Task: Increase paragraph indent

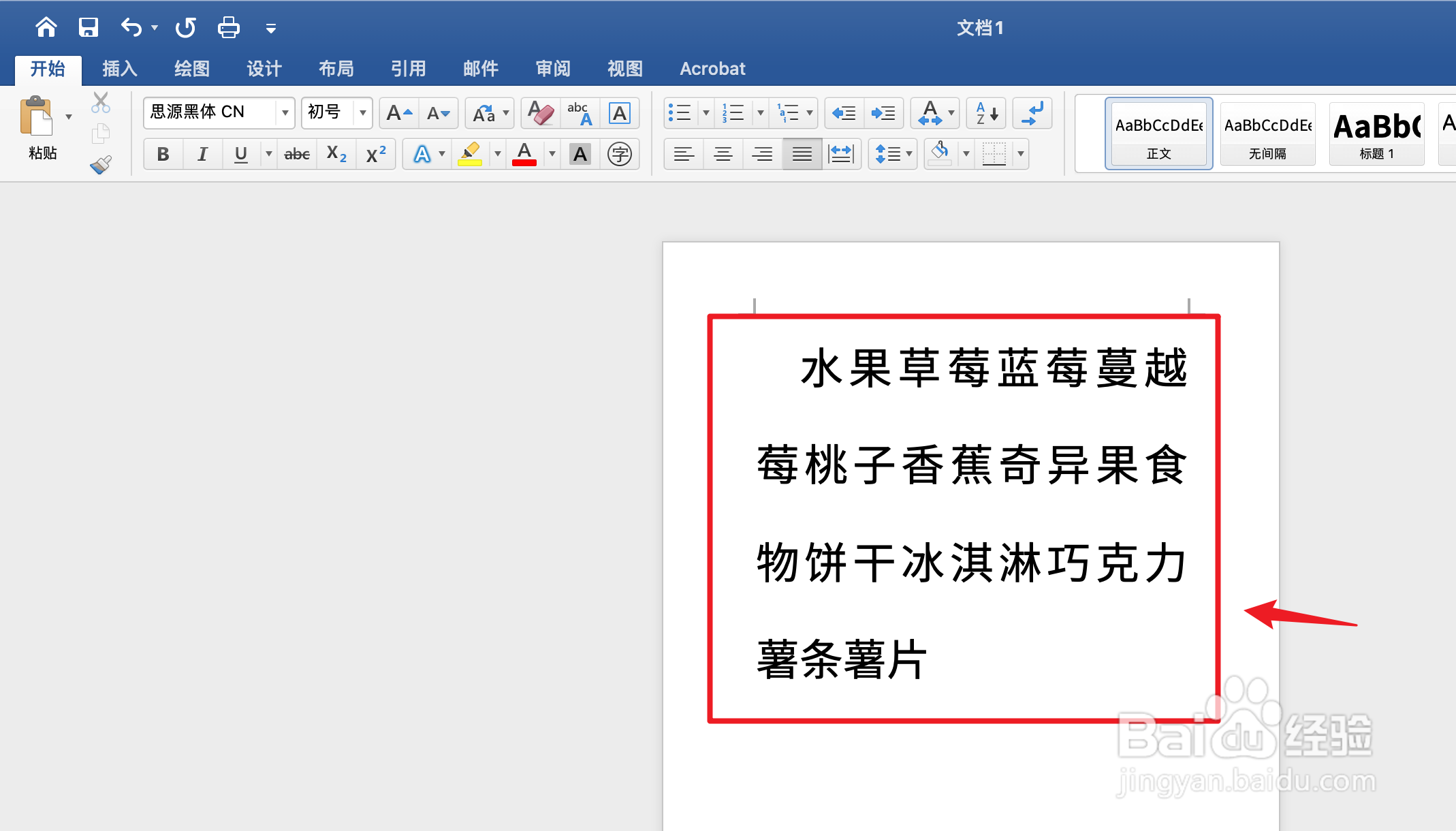Action: [x=883, y=113]
